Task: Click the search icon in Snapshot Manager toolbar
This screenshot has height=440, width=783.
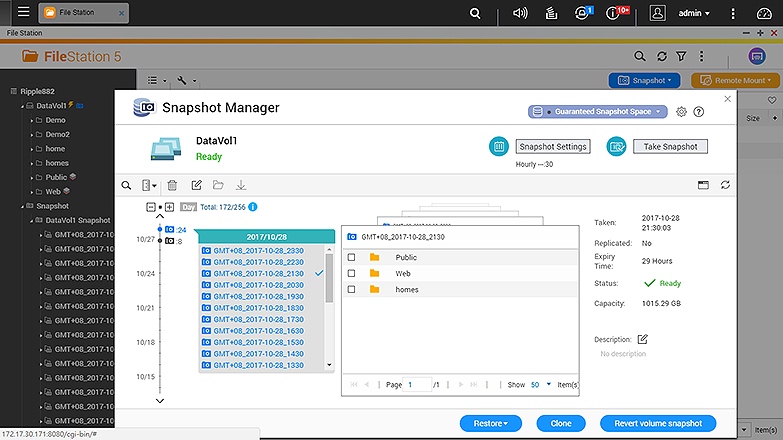Action: pos(126,185)
